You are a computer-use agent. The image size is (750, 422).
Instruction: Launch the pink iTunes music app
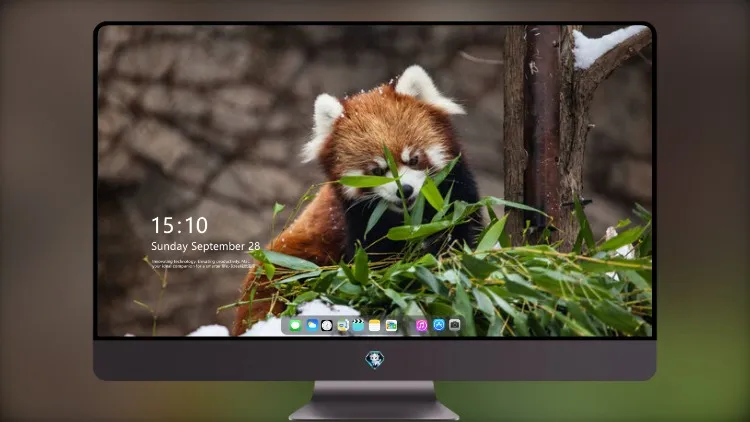coord(421,325)
